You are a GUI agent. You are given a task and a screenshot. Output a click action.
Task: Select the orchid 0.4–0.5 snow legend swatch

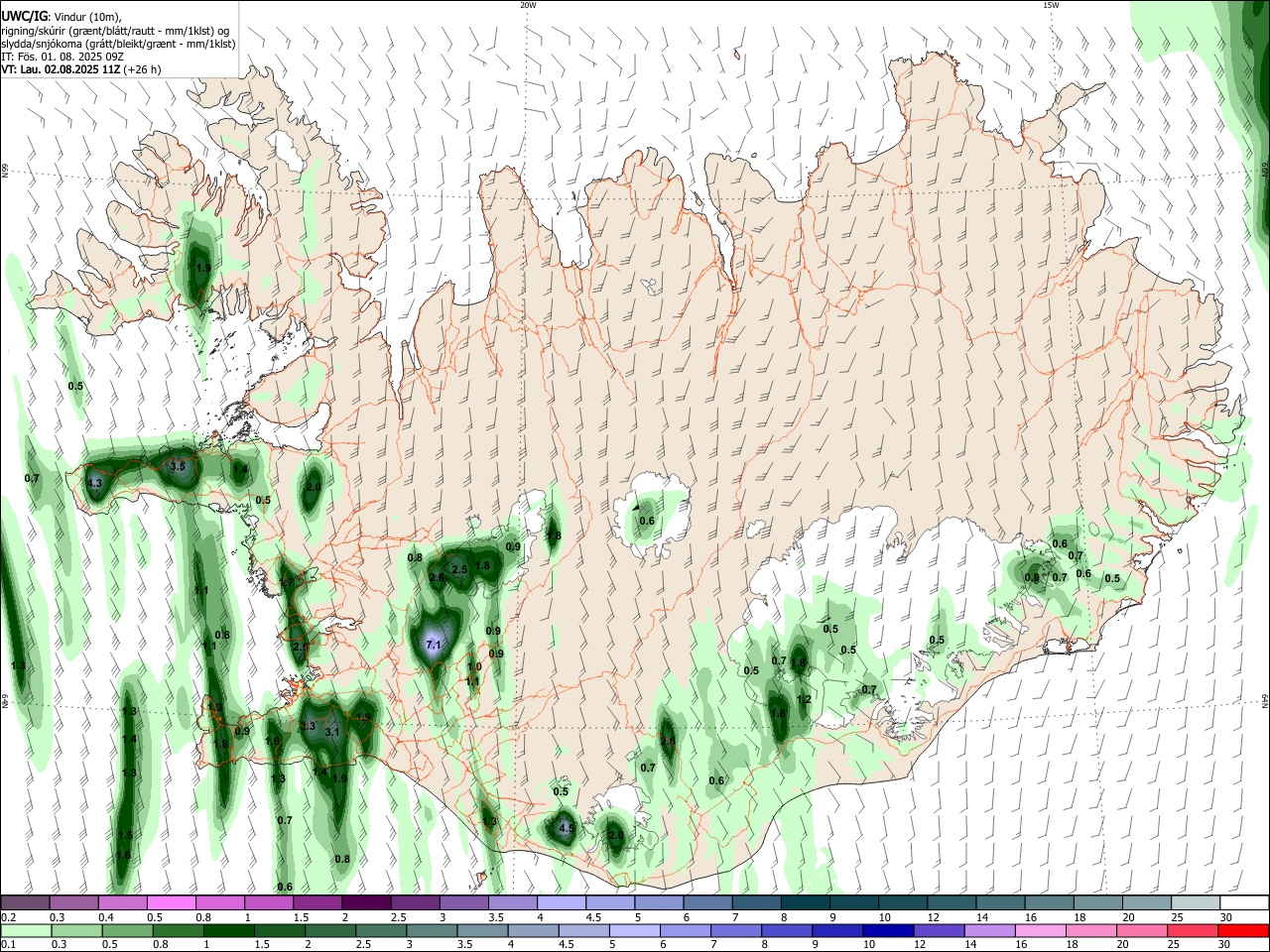click(x=123, y=903)
